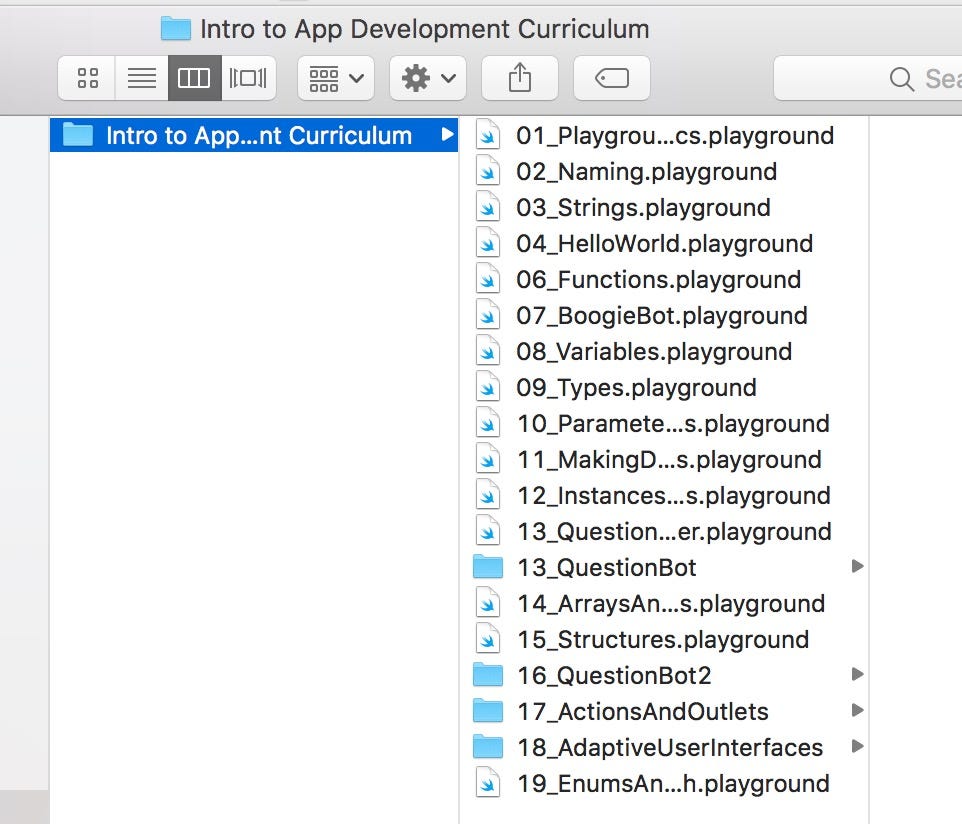Open the action gear menu

coord(427,77)
